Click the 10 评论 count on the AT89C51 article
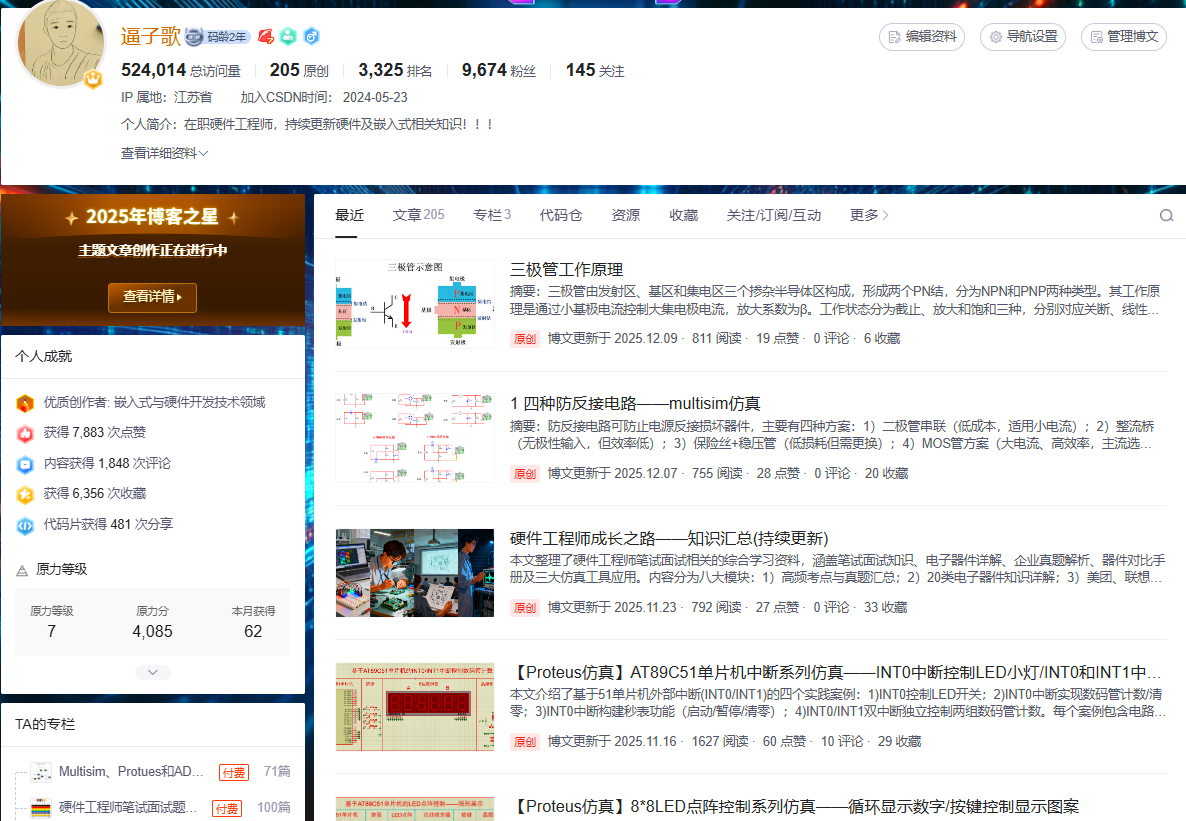This screenshot has width=1186, height=821. 842,742
